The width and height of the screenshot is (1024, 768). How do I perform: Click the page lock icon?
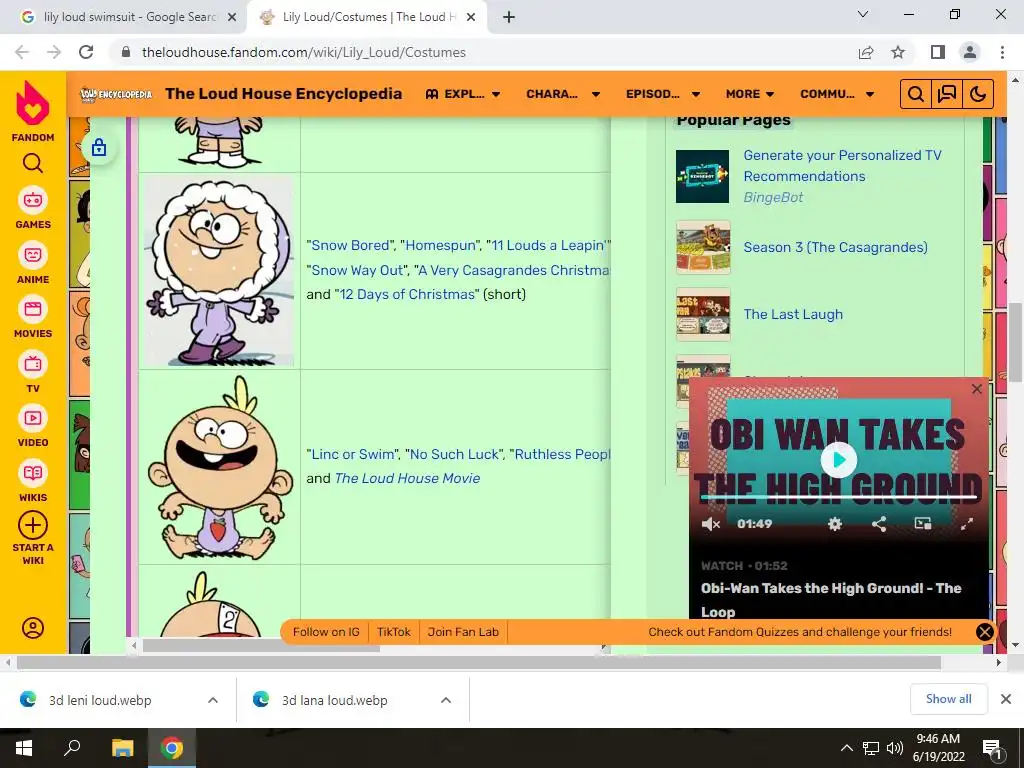point(99,147)
